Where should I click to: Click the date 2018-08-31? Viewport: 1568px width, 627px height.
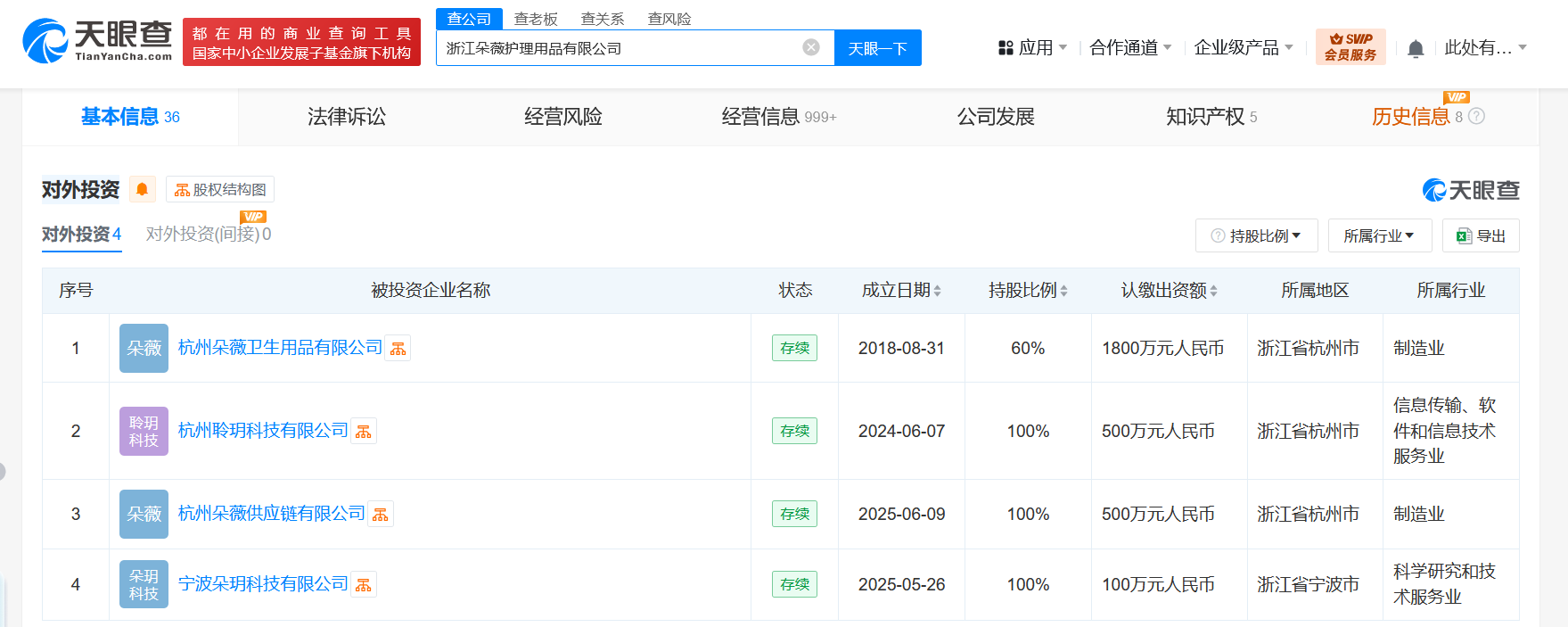pyautogui.click(x=901, y=348)
